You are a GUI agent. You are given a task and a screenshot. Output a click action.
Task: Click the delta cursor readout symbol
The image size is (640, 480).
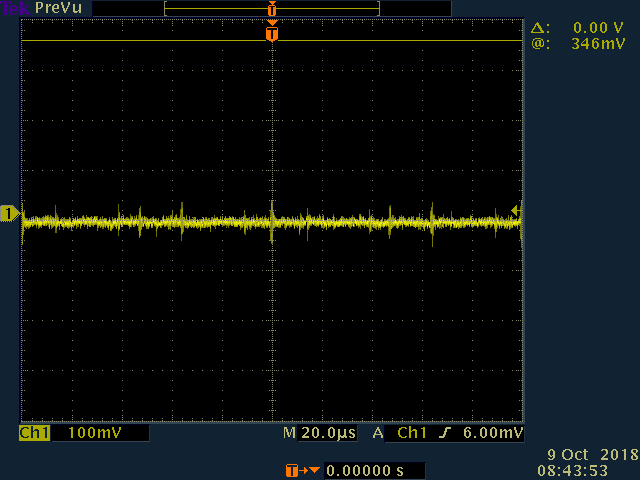pos(539,29)
